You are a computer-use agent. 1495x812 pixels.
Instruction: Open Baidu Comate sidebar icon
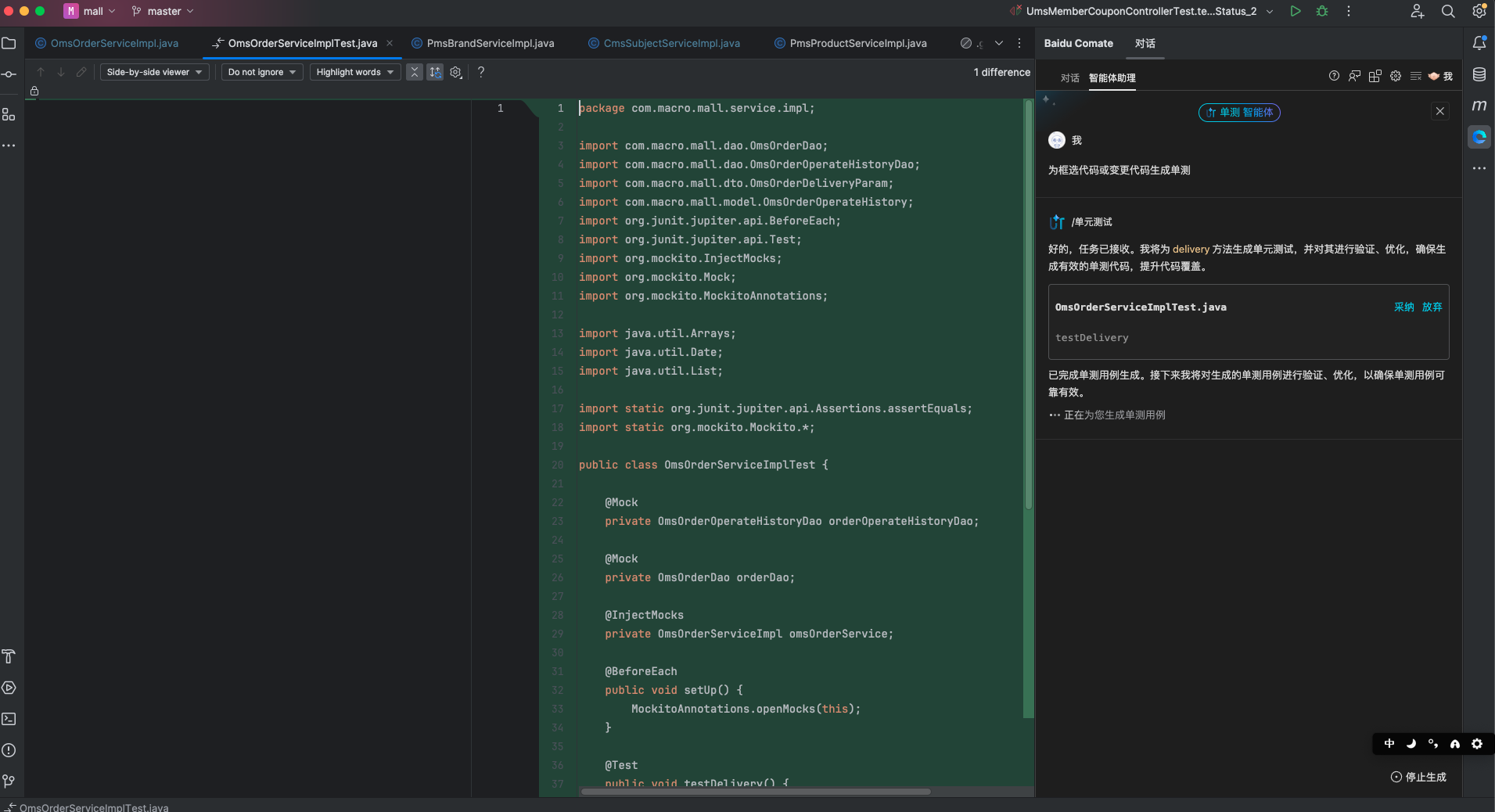pyautogui.click(x=1479, y=137)
